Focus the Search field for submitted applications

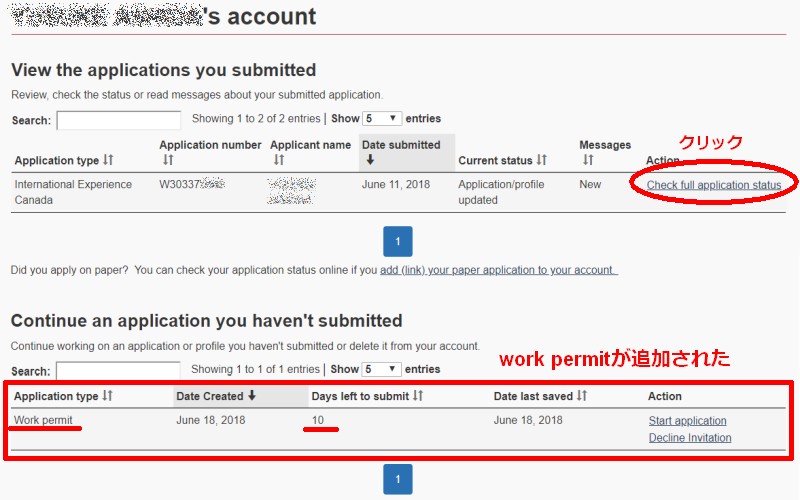point(118,120)
